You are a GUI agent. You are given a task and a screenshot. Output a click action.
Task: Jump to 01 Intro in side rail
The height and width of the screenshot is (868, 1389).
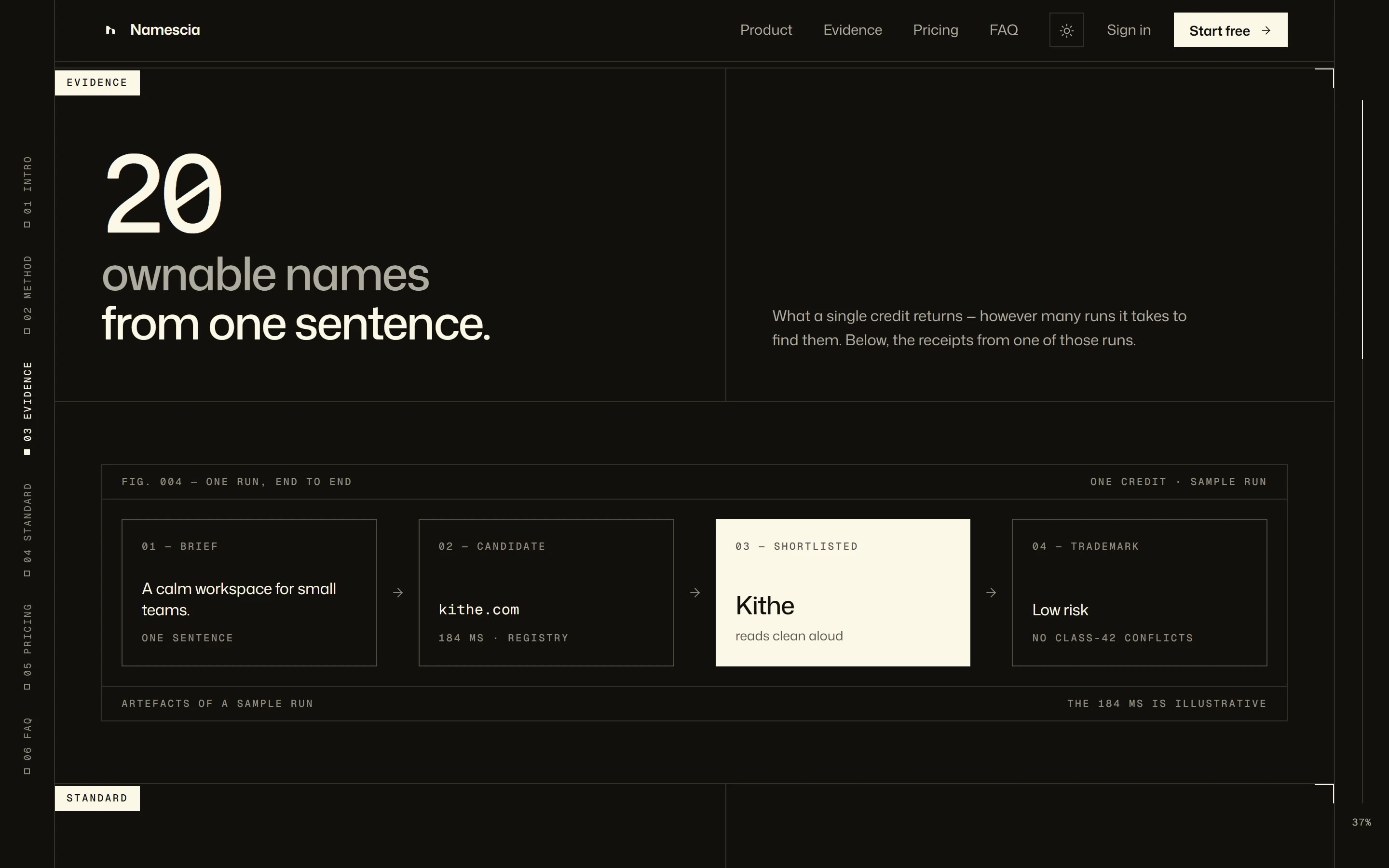pyautogui.click(x=27, y=192)
